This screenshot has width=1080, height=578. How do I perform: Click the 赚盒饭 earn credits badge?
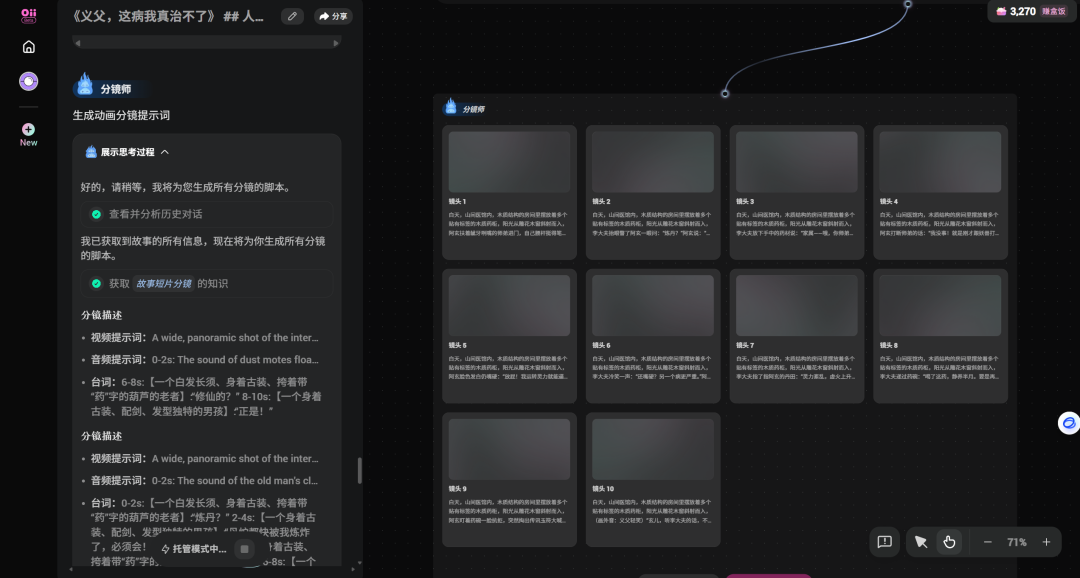pyautogui.click(x=1053, y=11)
